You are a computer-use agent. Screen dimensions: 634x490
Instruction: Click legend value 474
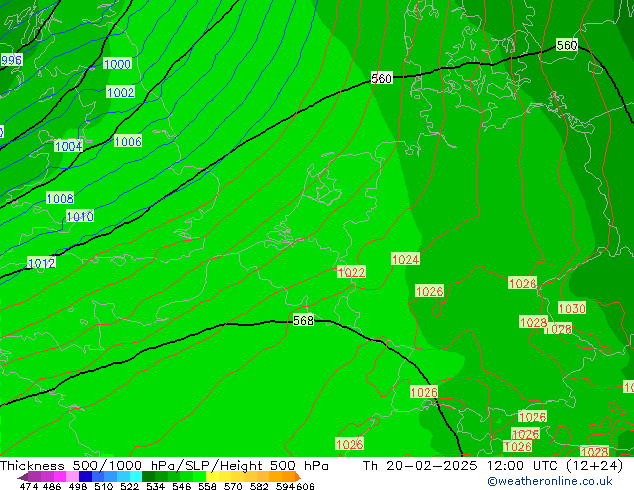pos(29,486)
